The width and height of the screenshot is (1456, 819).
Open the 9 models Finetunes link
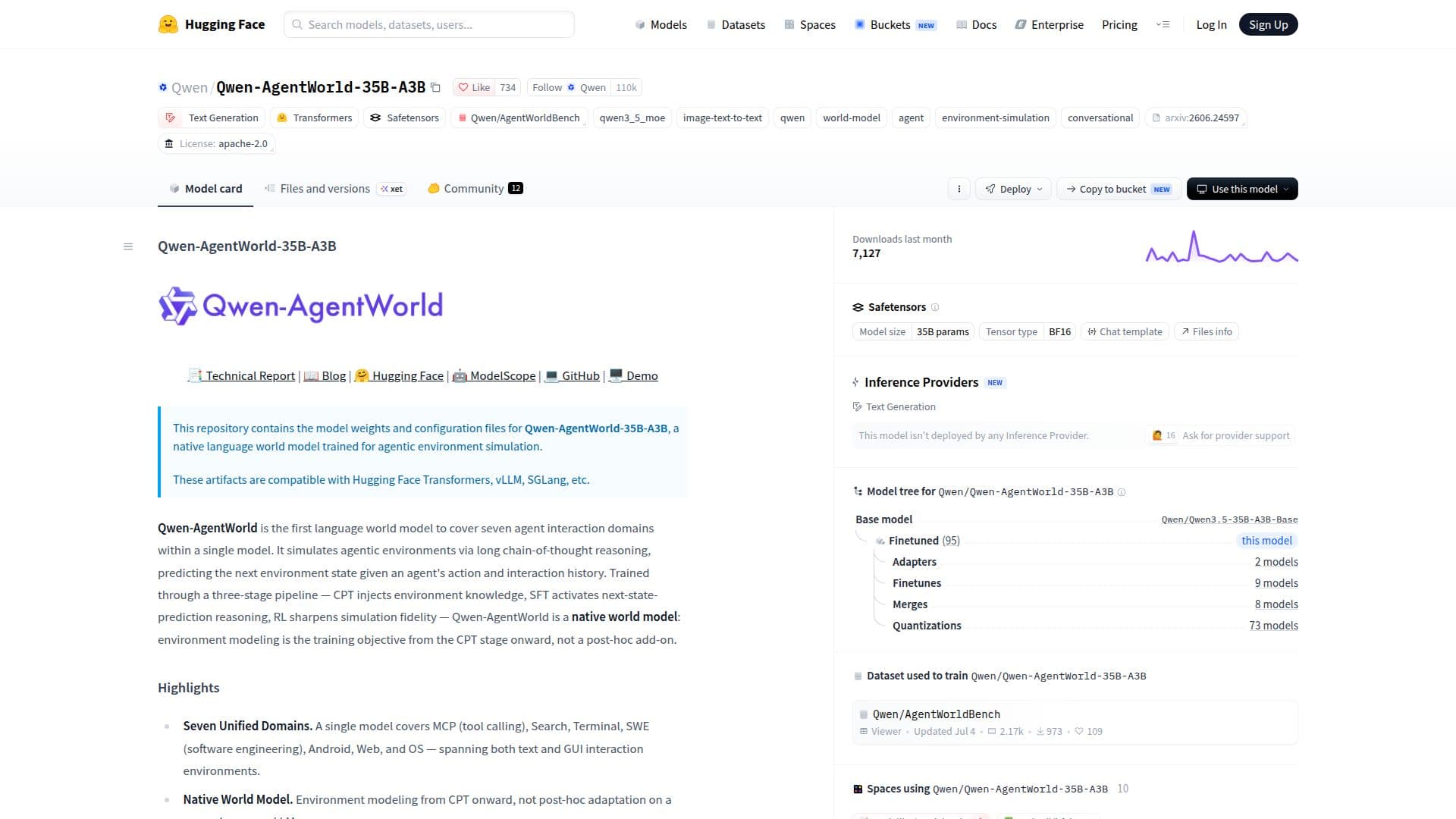1276,583
